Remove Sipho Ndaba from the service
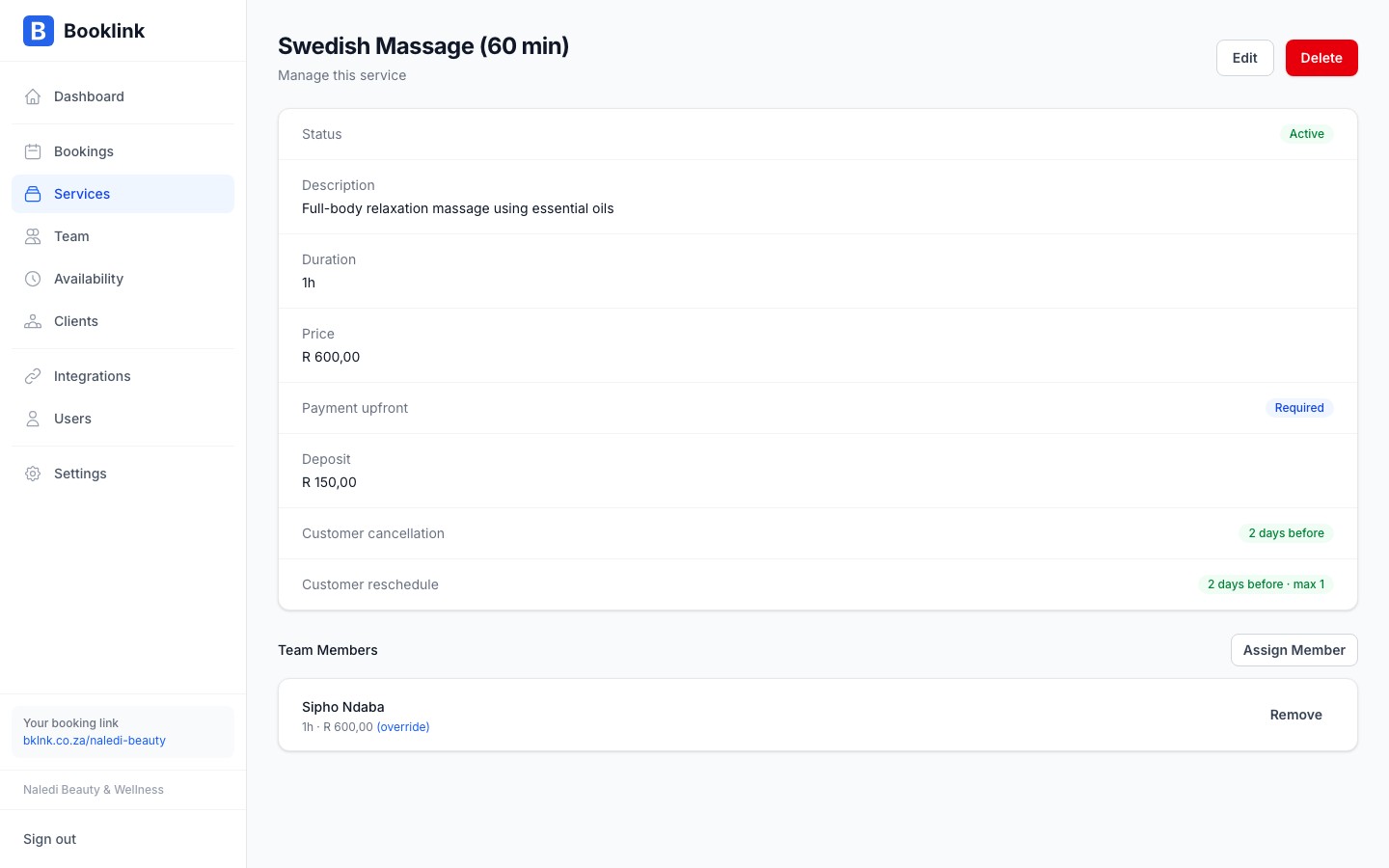Viewport: 1389px width, 868px height. pyautogui.click(x=1295, y=715)
